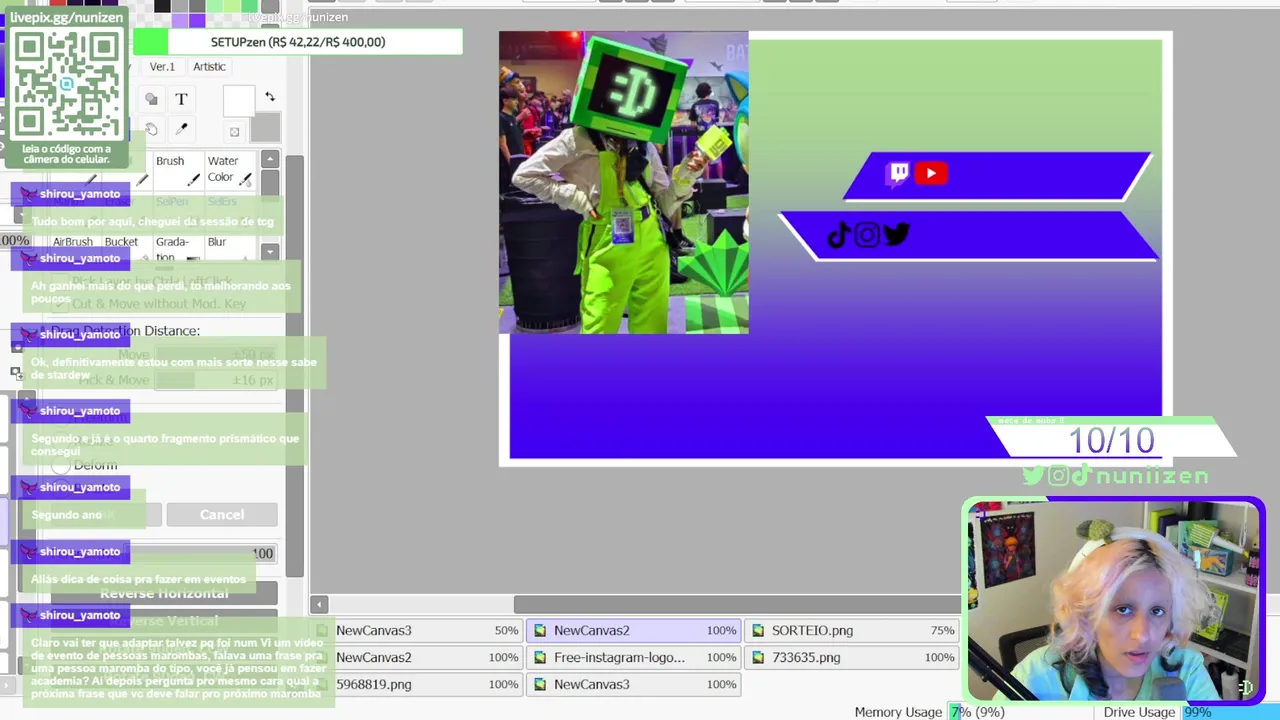
Task: Switch to NewCanvas3 at 50% tab
Action: tap(419, 631)
